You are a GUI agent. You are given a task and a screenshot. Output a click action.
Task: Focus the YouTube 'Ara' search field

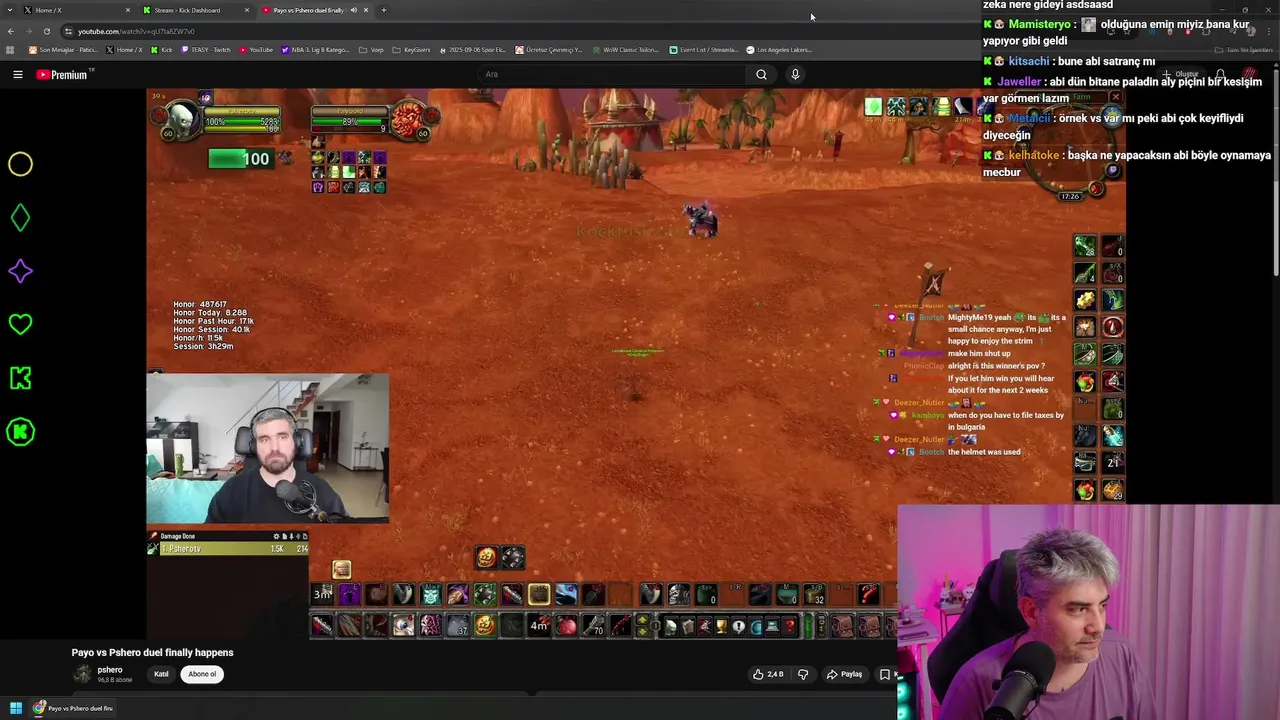(x=610, y=74)
